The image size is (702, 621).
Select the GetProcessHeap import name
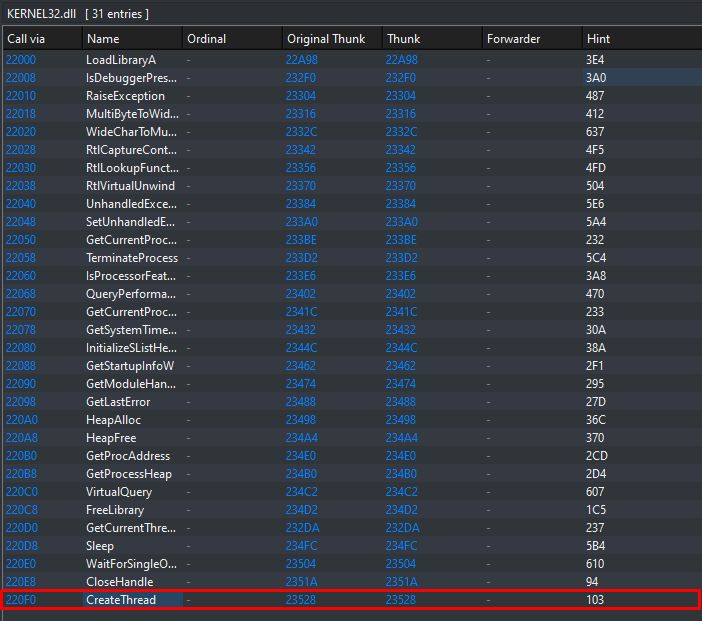point(129,474)
